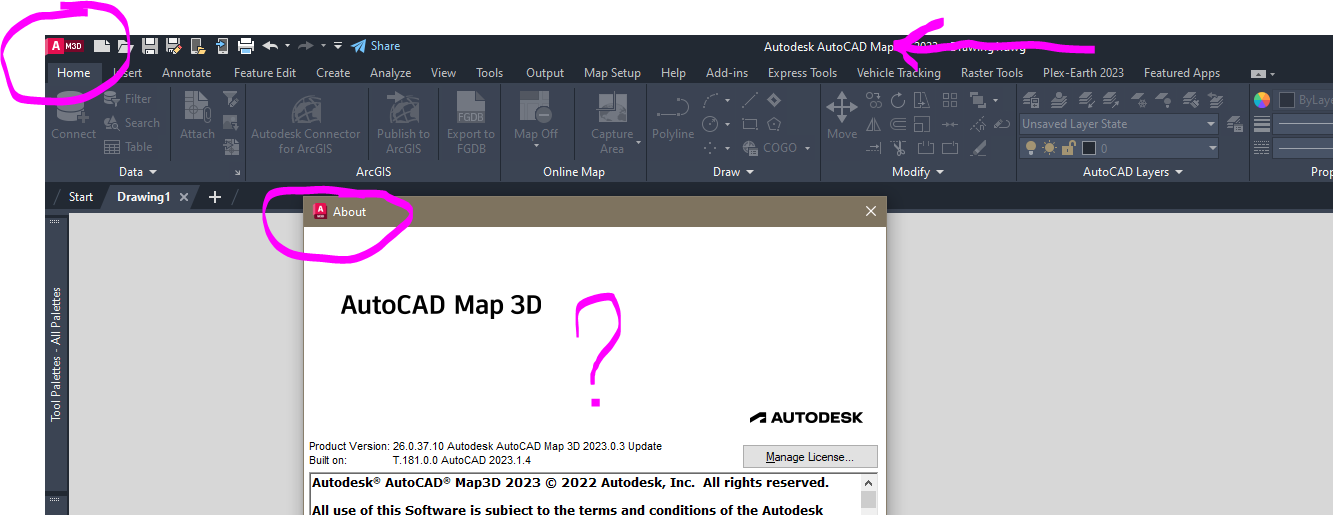This screenshot has height=515, width=1333.
Task: Select the Polygon tool in Draw panel
Action: (774, 124)
